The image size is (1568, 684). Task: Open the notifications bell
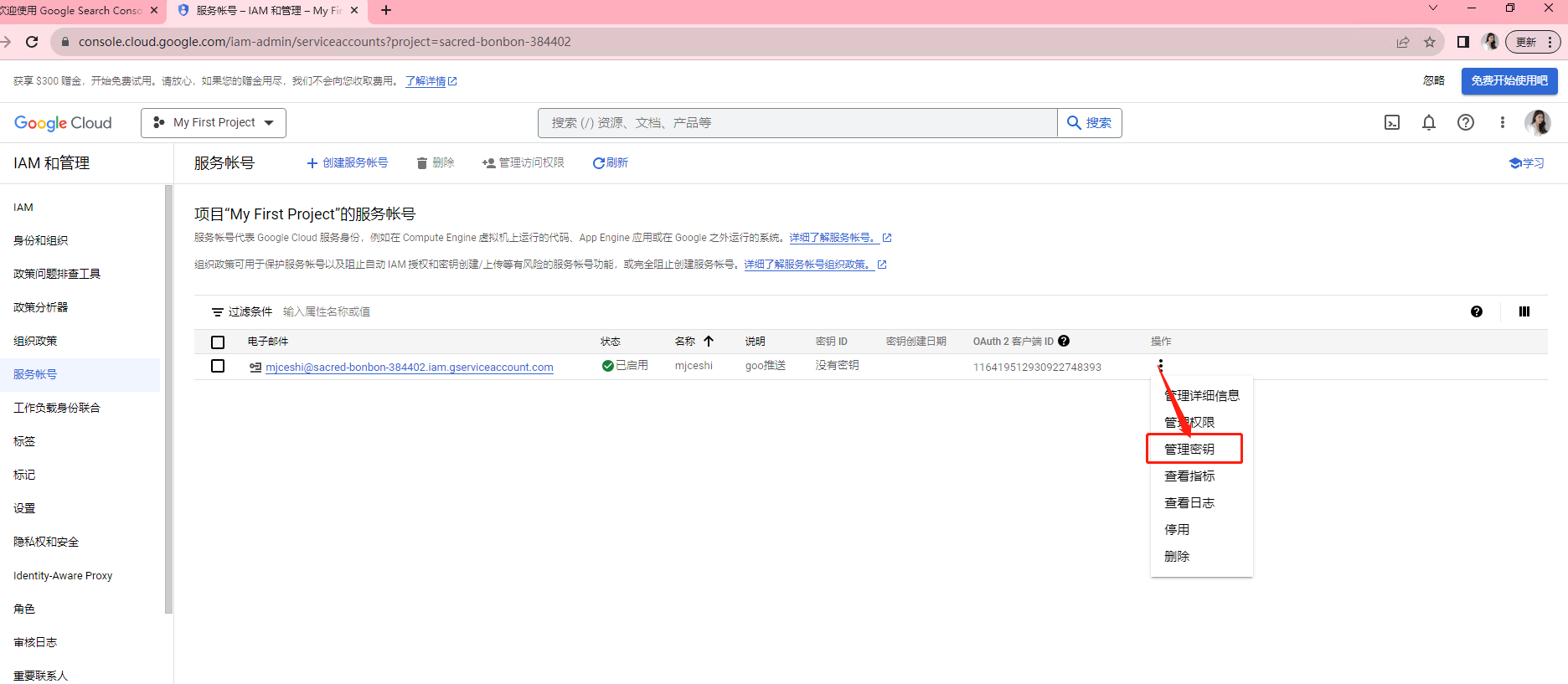click(x=1429, y=123)
